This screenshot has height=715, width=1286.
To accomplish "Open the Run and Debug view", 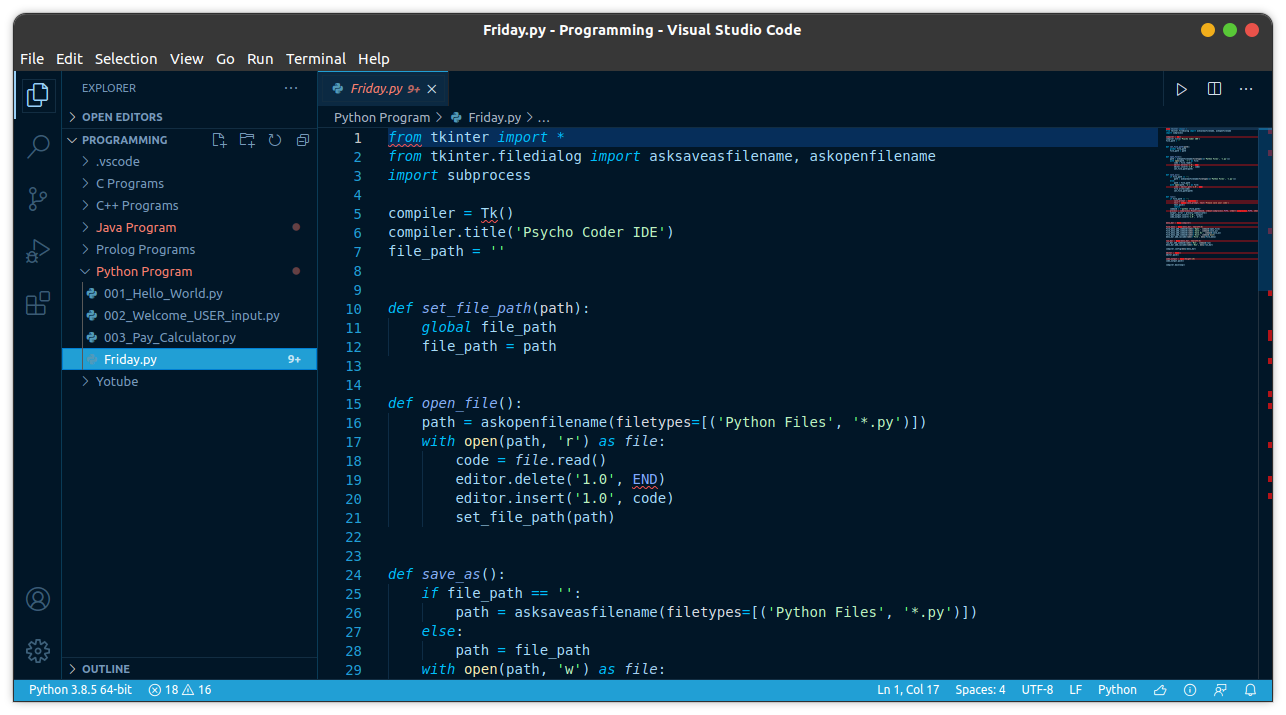I will pos(38,251).
